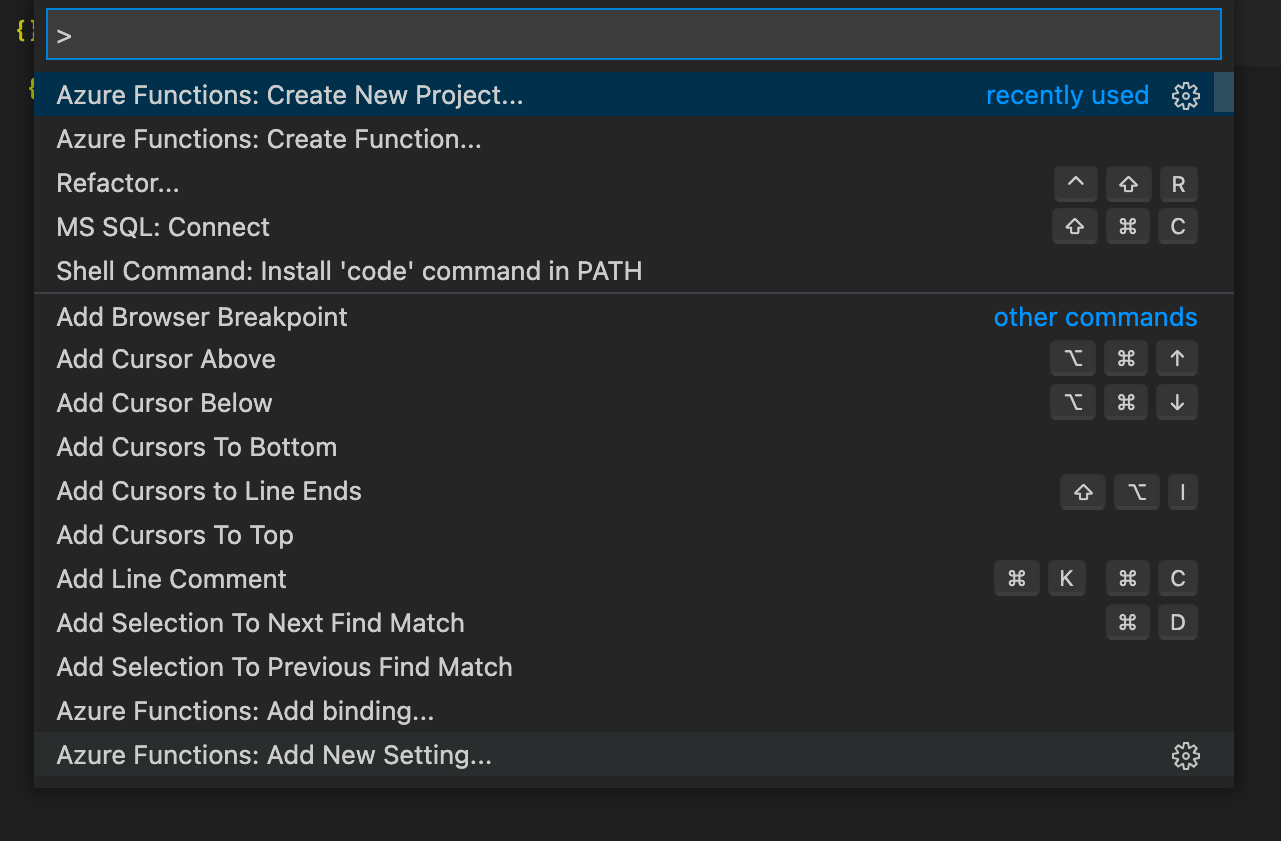Select Azure Functions: Create Function command

[x=269, y=140]
